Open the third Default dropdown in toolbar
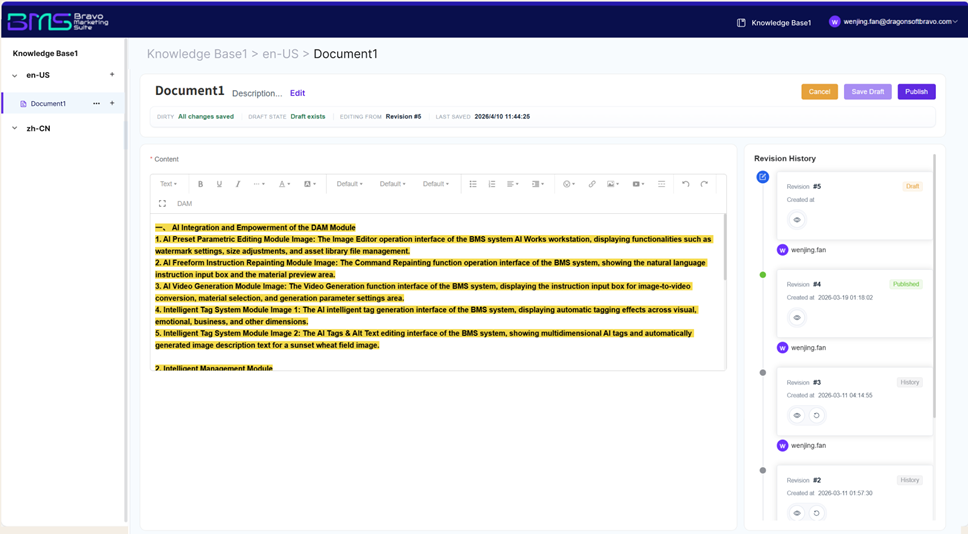Image resolution: width=968 pixels, height=534 pixels. [435, 184]
